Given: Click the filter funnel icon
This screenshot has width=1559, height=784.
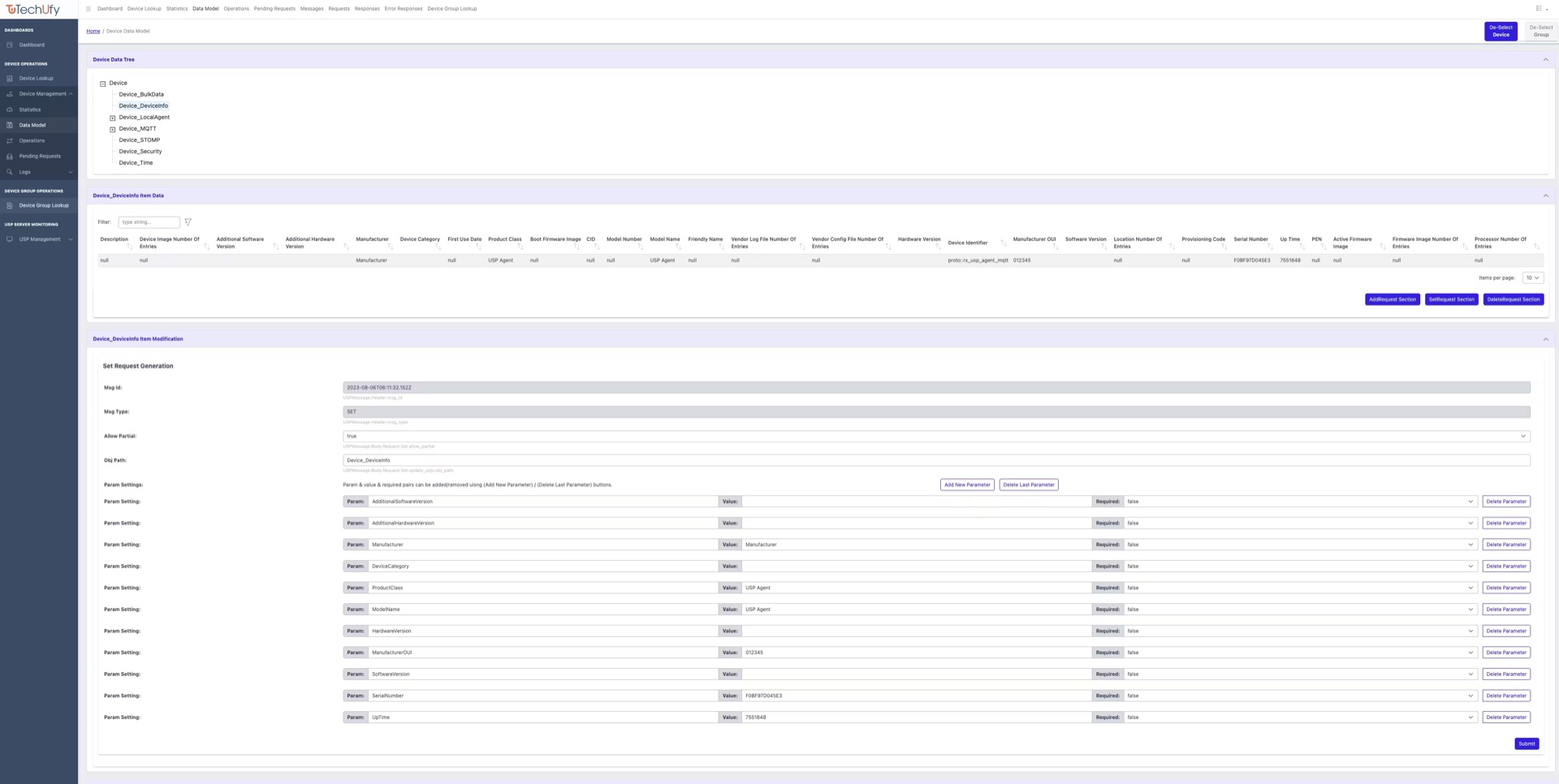Looking at the screenshot, I should 188,222.
